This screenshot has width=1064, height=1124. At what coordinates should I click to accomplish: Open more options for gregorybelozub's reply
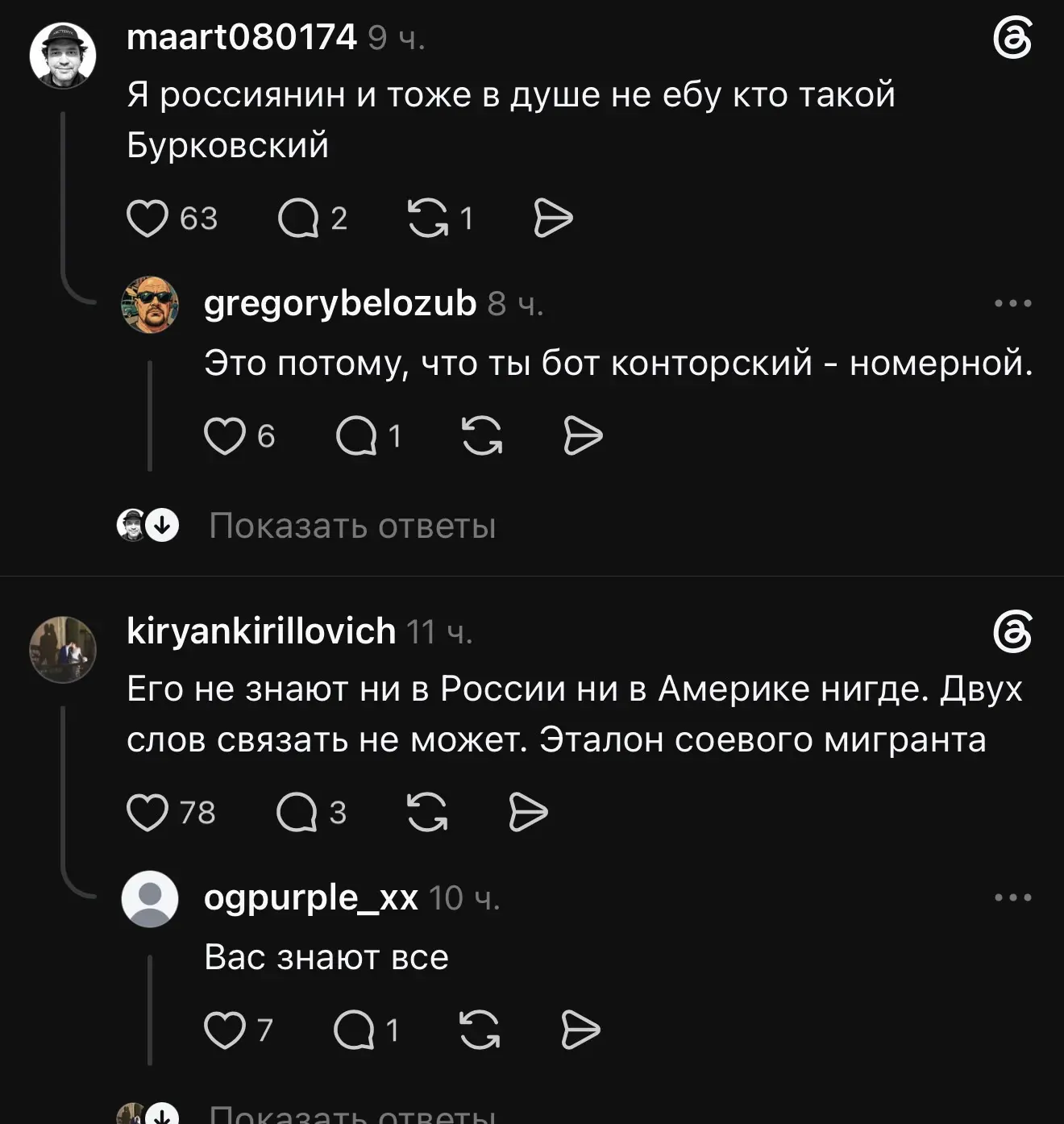tap(1013, 304)
